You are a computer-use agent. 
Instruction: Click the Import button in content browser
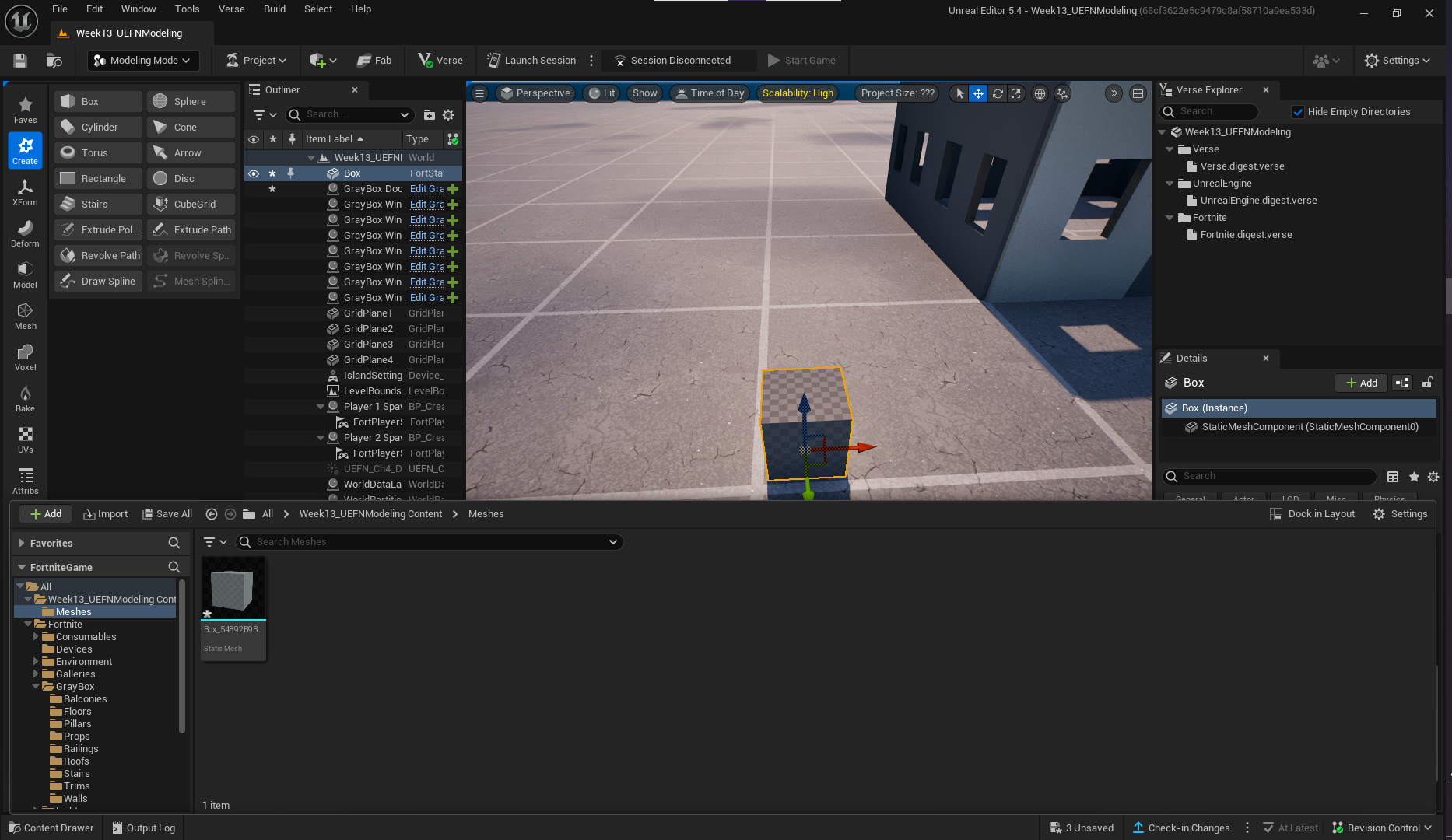point(106,514)
